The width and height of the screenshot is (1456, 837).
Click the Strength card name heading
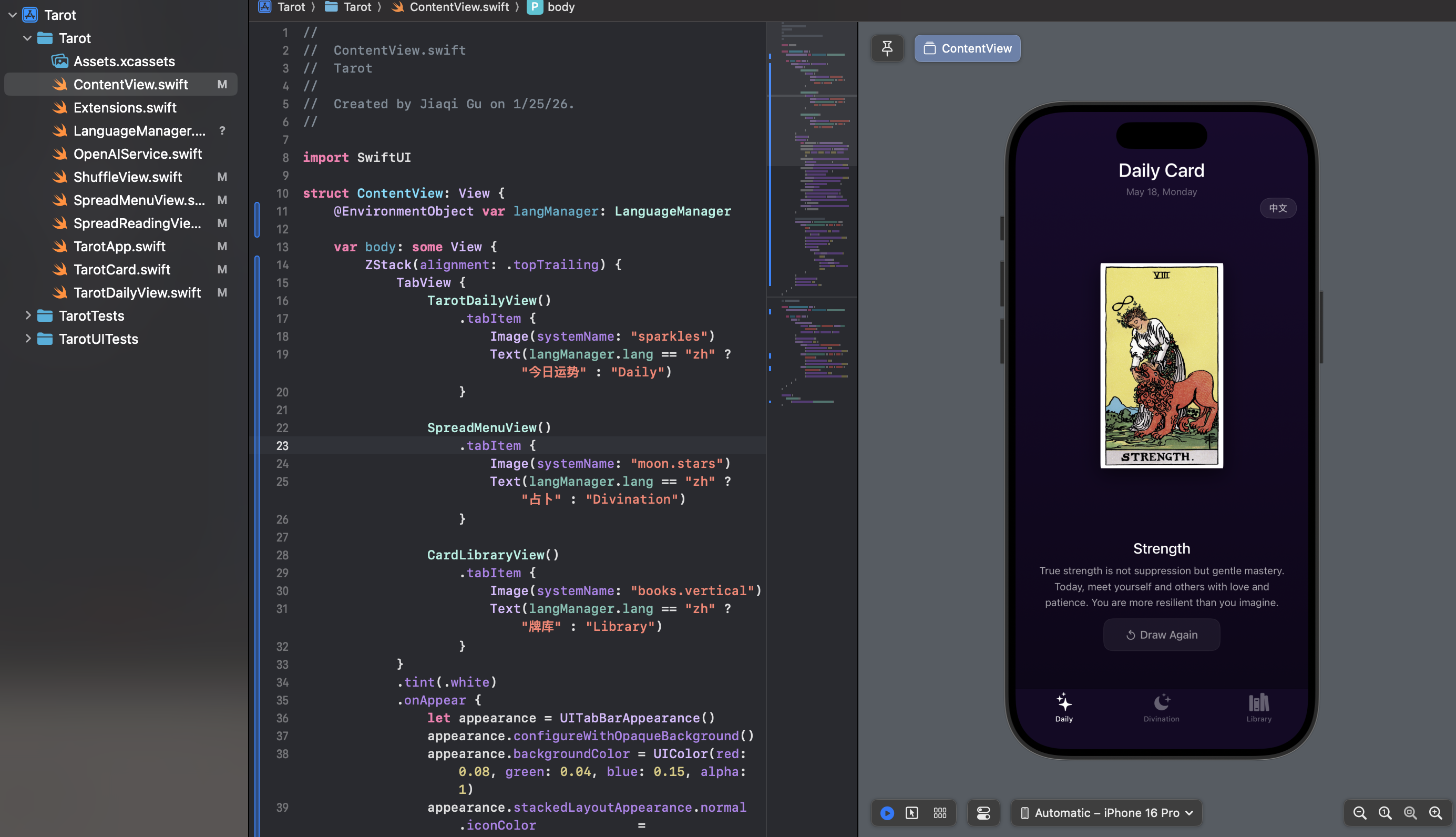pos(1161,548)
